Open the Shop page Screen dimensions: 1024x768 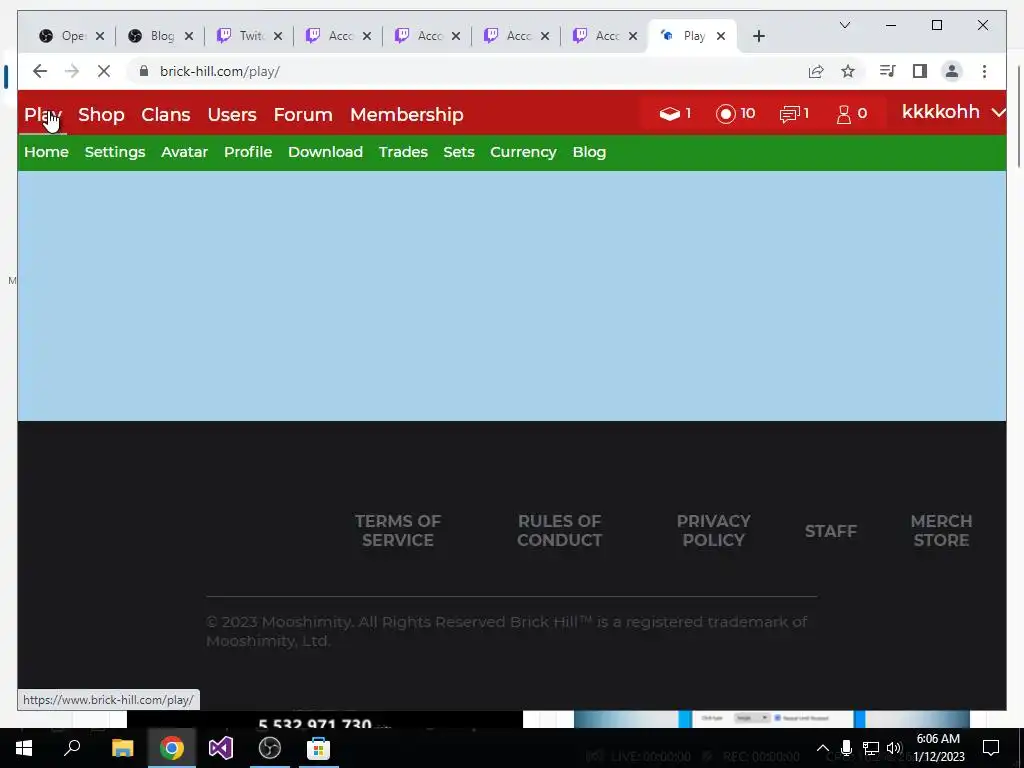coord(101,115)
